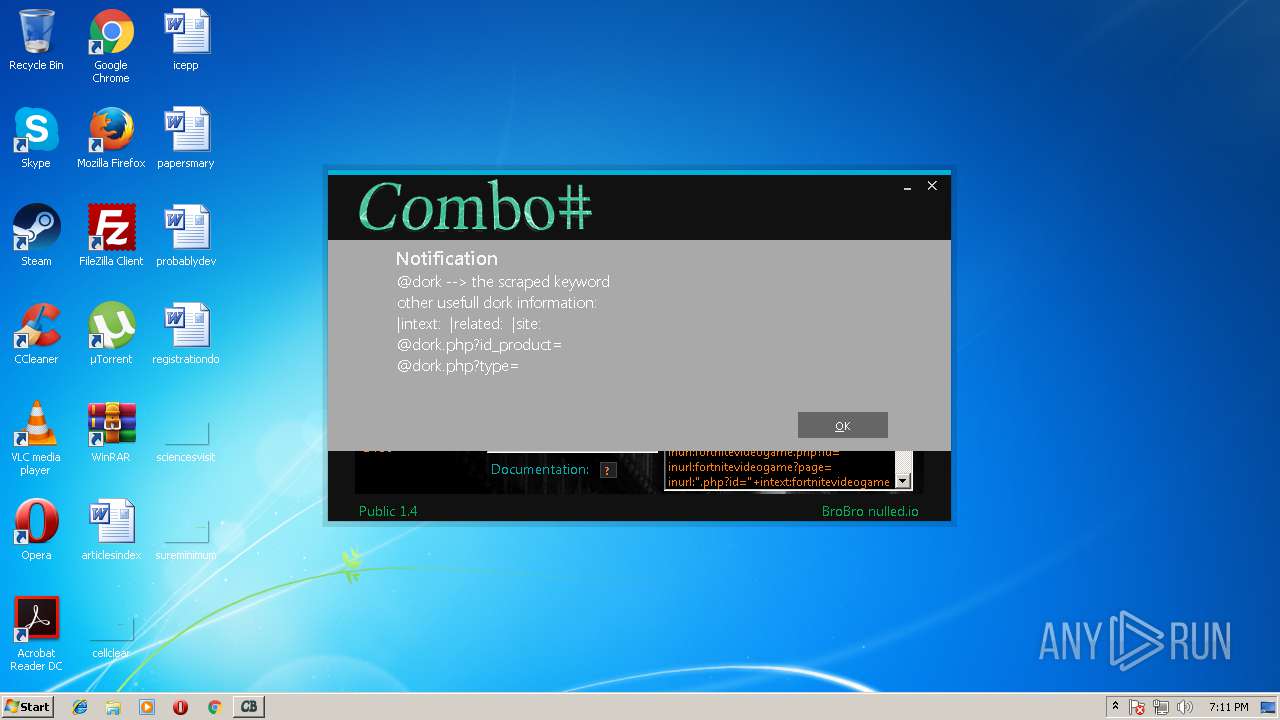
Task: Select the sciencesvisit desktop file
Action: 186,440
